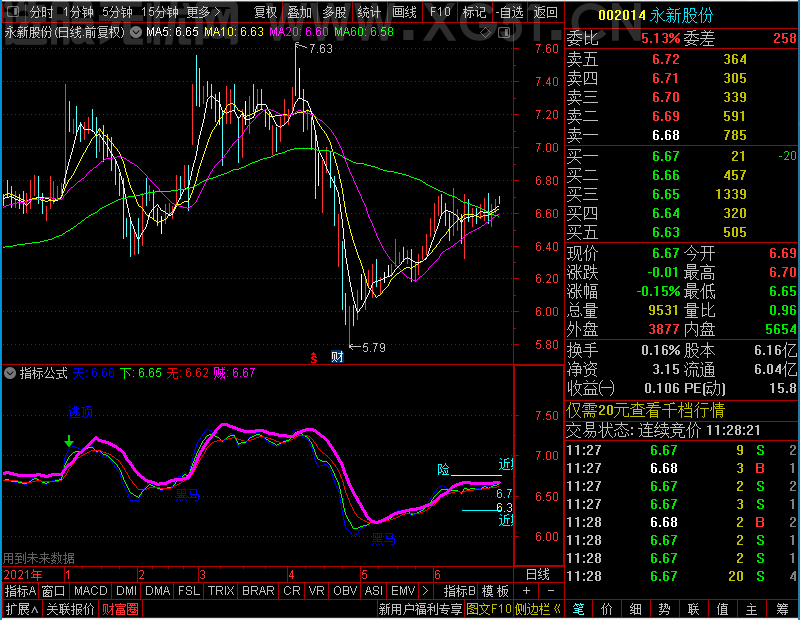Remove stock from watchlist via -自选
This screenshot has width=800, height=620.
pos(509,12)
